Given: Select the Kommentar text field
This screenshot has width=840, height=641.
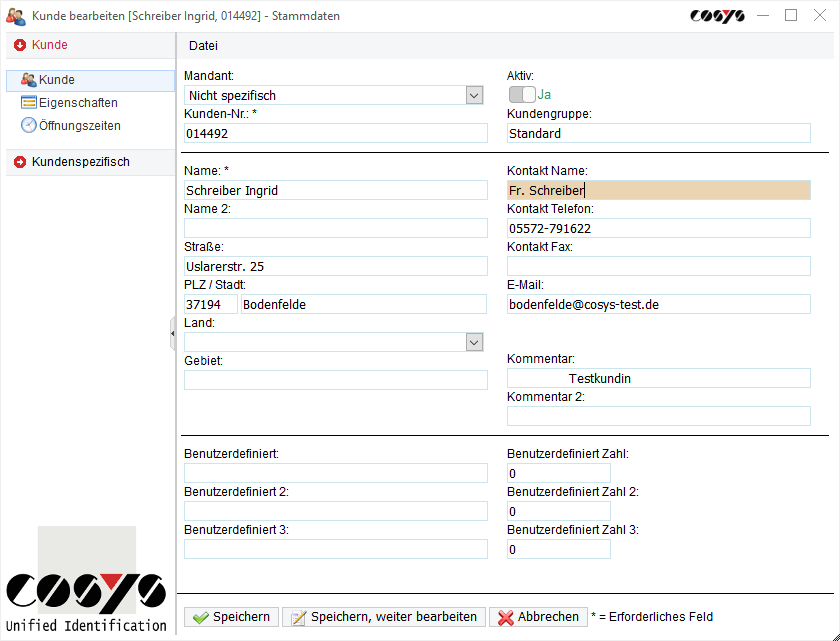Looking at the screenshot, I should (658, 377).
